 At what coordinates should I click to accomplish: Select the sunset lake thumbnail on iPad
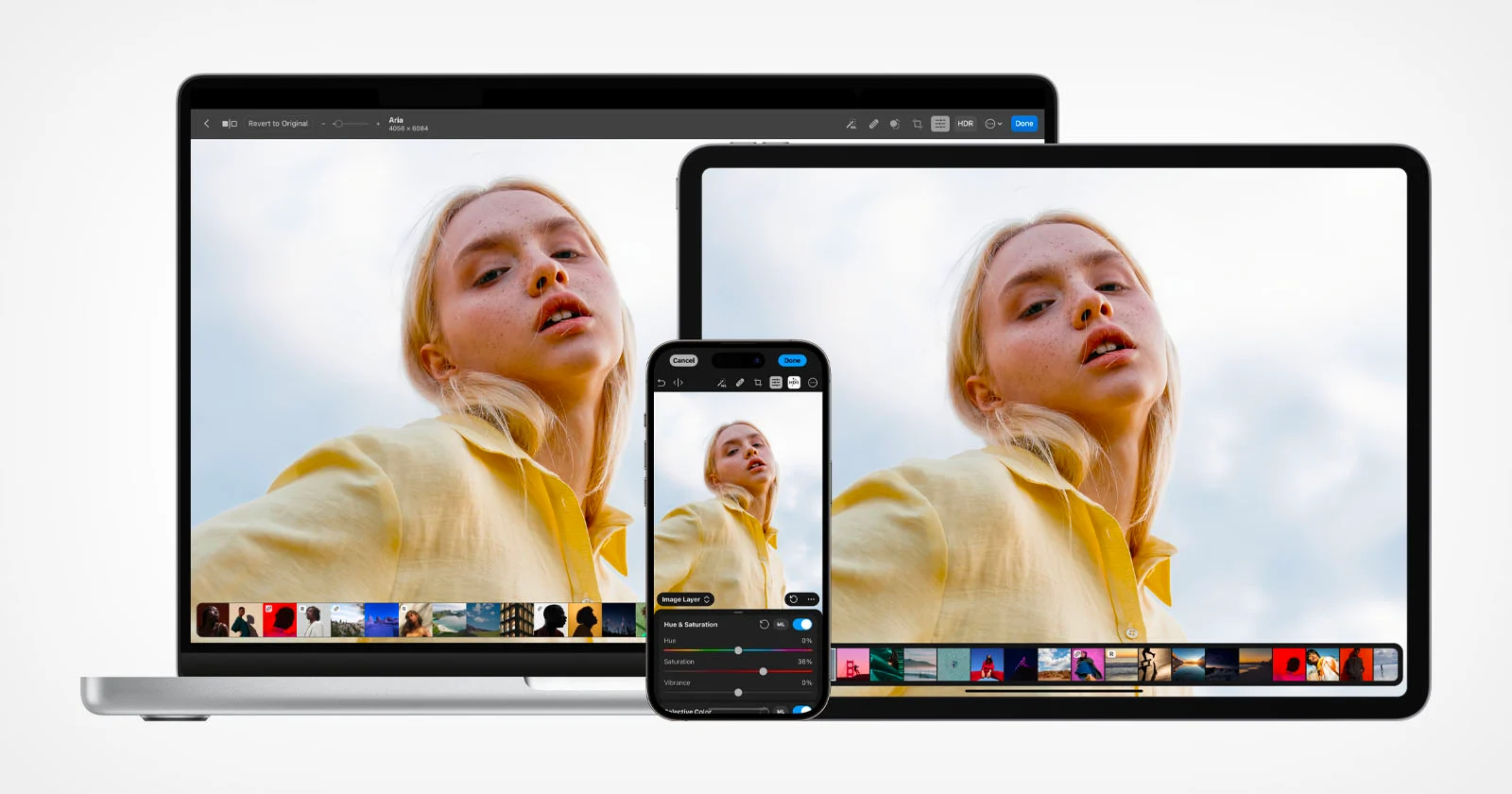tap(1188, 665)
